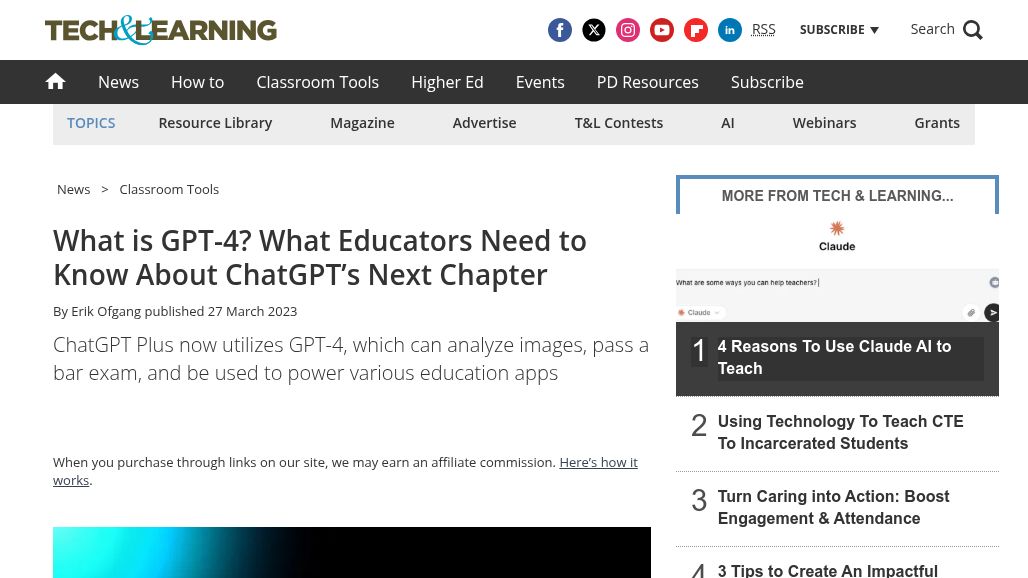The width and height of the screenshot is (1028, 578).
Task: Open "Using Technology To Teach CTE" article
Action: 840,433
